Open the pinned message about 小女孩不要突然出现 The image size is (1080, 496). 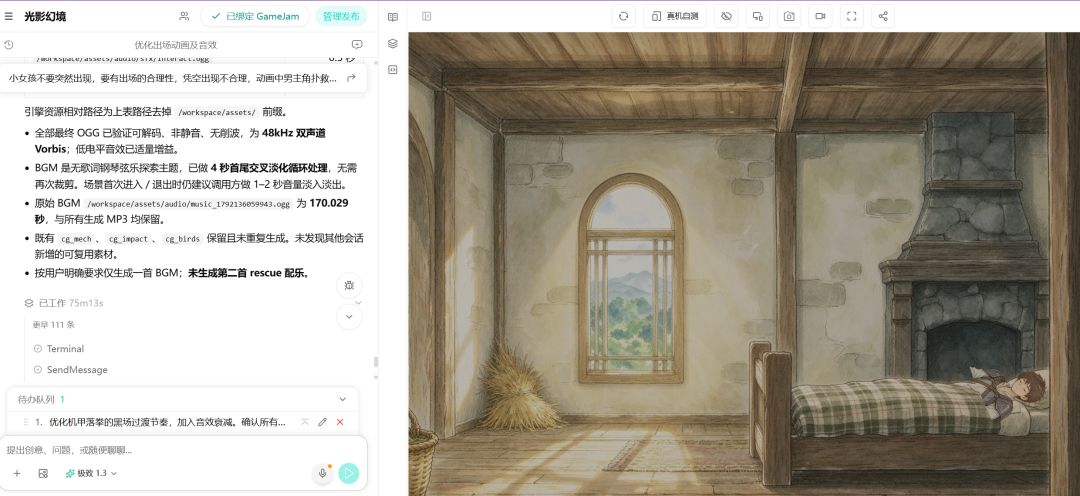click(x=173, y=79)
